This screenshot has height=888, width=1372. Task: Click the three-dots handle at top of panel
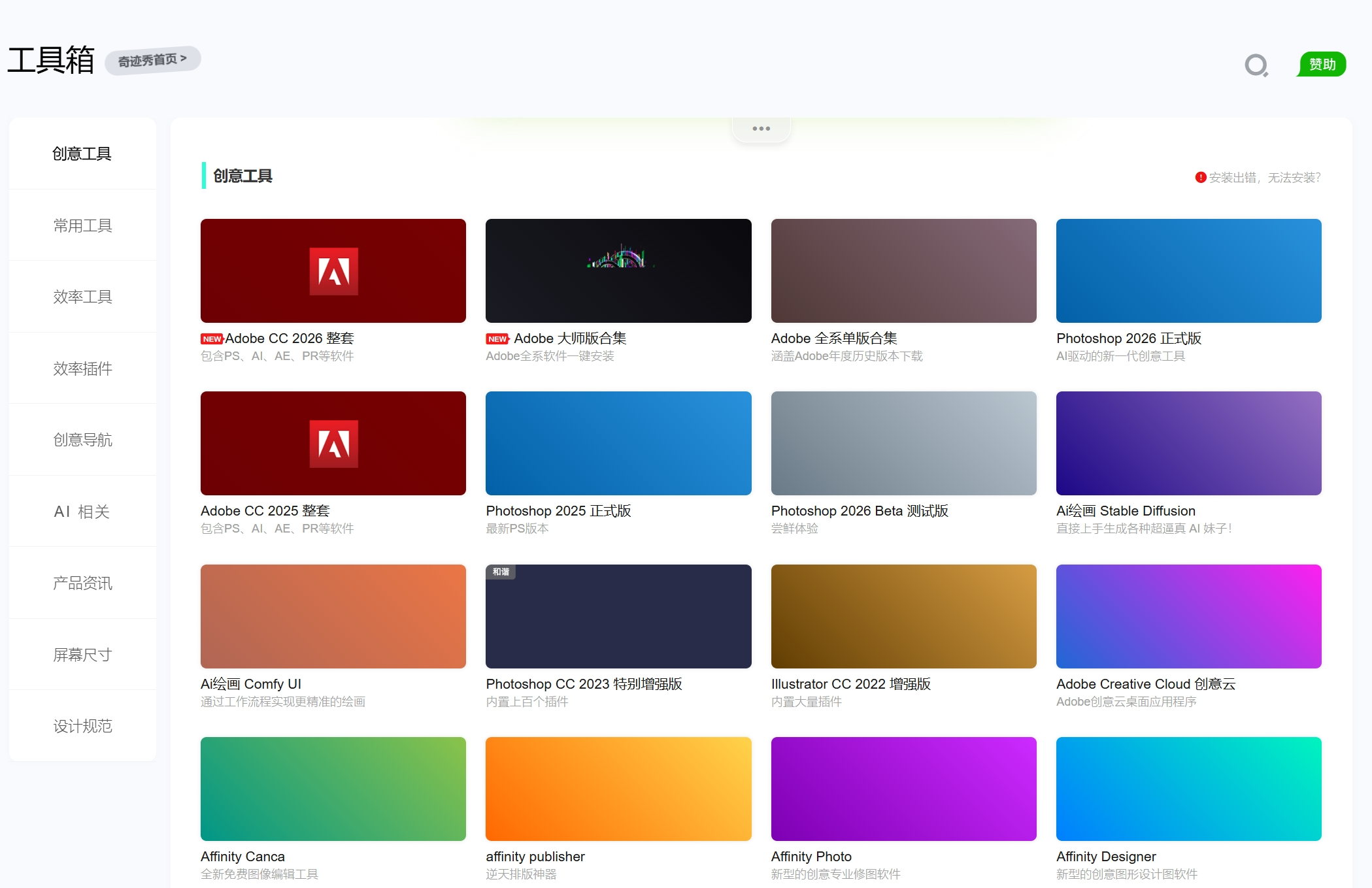pos(761,129)
